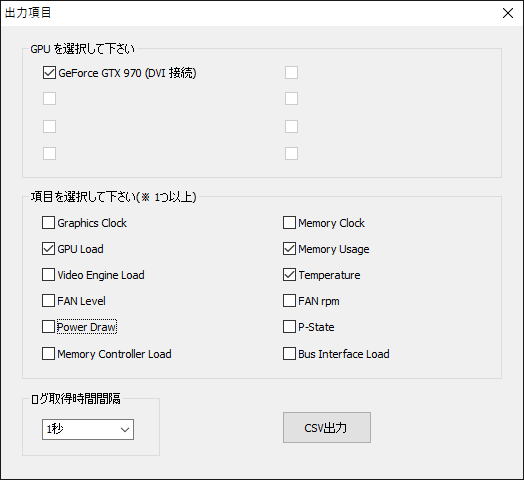The width and height of the screenshot is (524, 480).
Task: Click the Power Draw label text
Action: coord(87,327)
